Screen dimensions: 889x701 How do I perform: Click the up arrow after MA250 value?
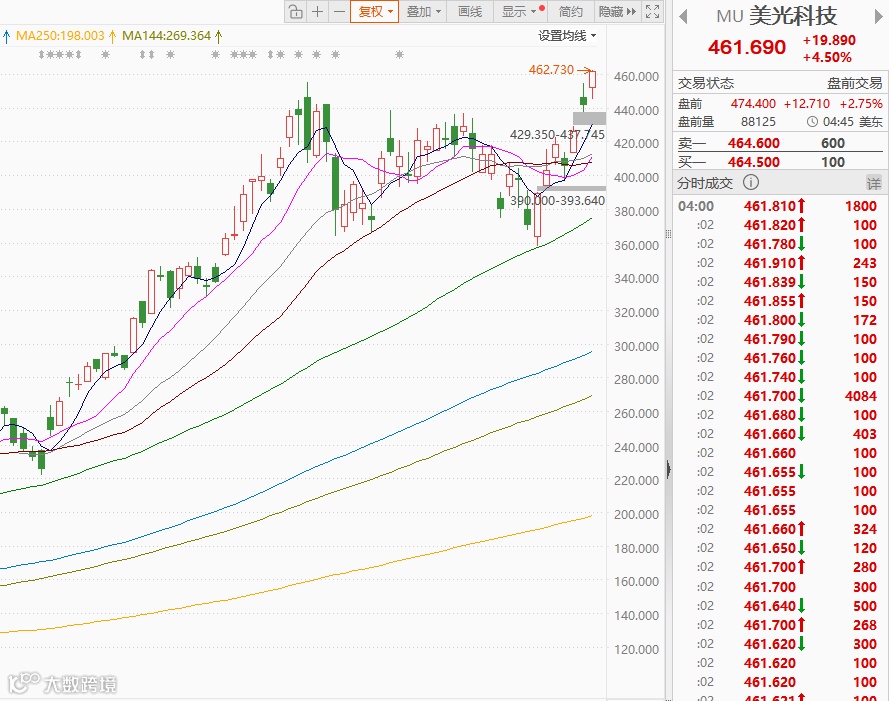[112, 36]
